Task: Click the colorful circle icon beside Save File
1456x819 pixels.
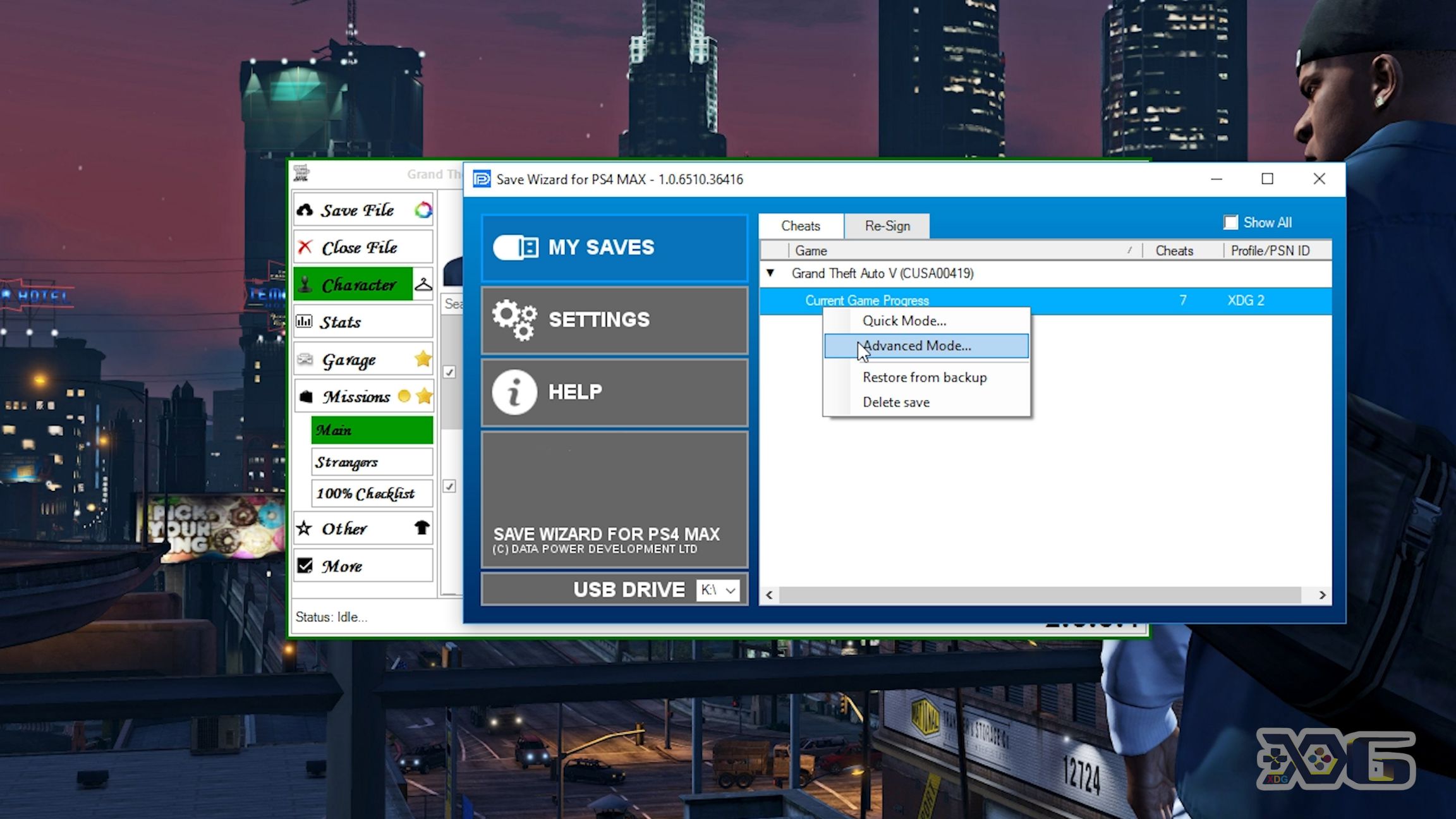Action: point(423,210)
